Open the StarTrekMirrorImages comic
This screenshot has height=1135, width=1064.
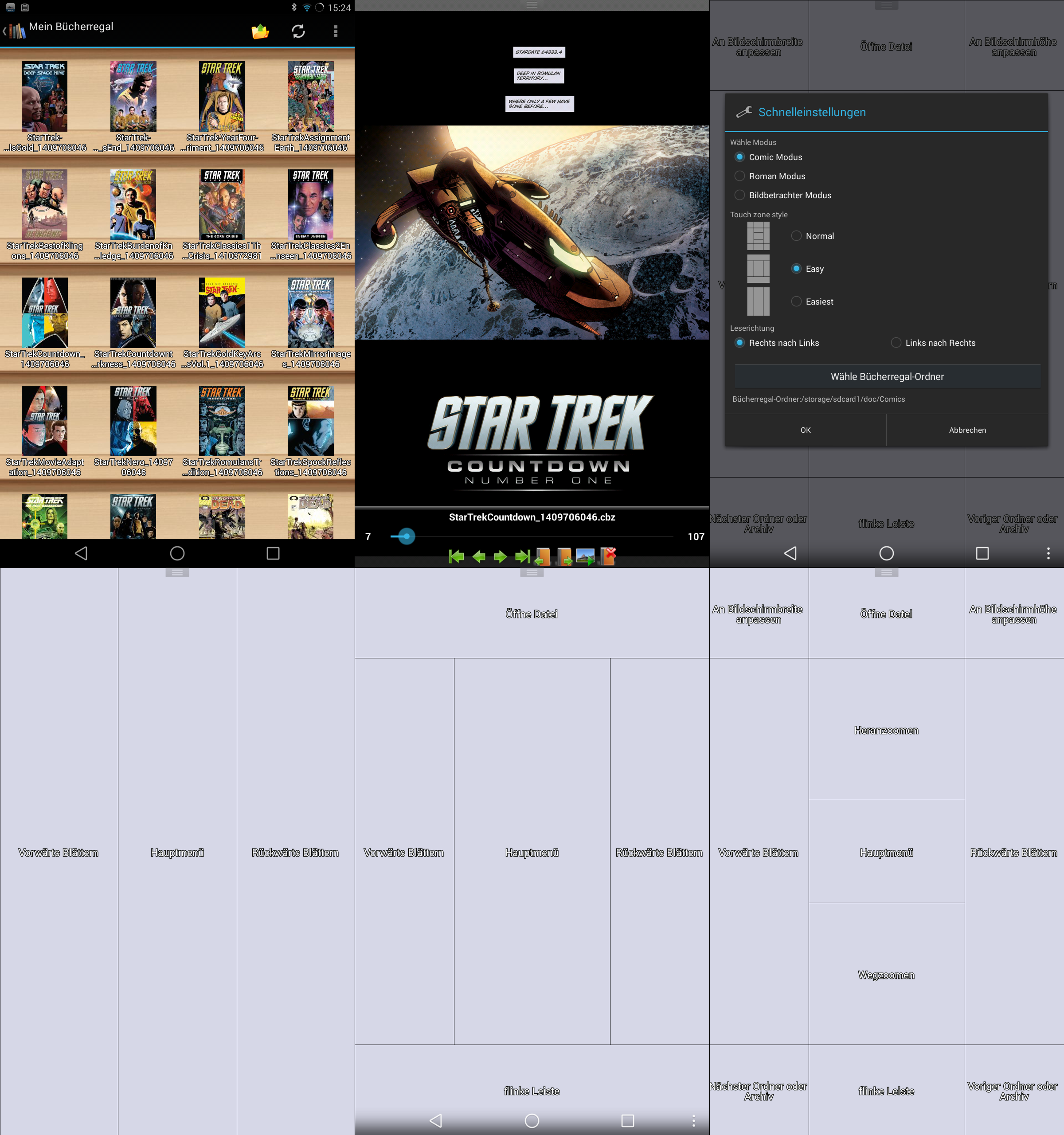[x=310, y=312]
